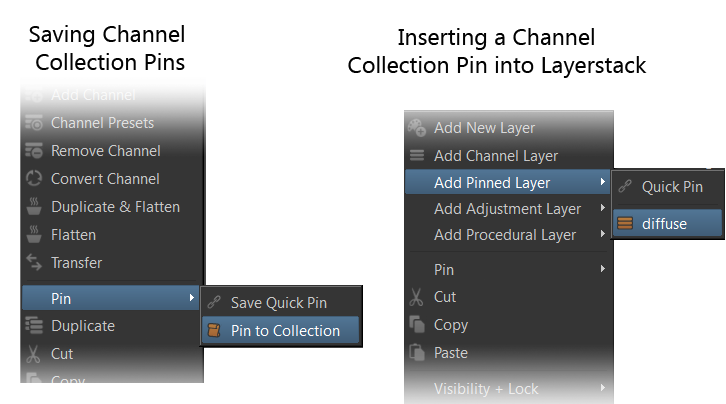
Task: Click the Add Channel icon
Action: pos(33,95)
